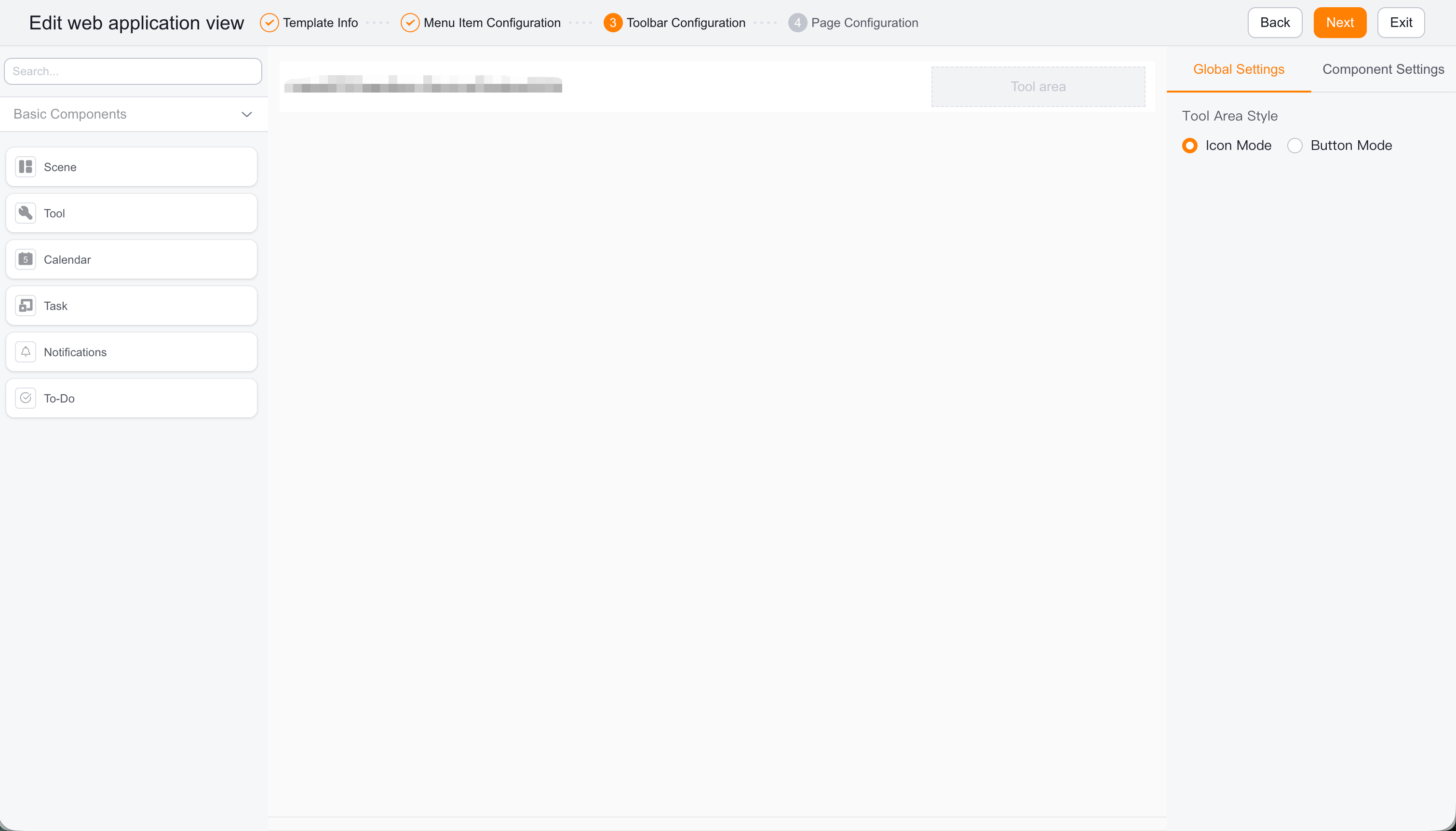Select the To-Do component label
1456x831 pixels.
click(x=59, y=398)
